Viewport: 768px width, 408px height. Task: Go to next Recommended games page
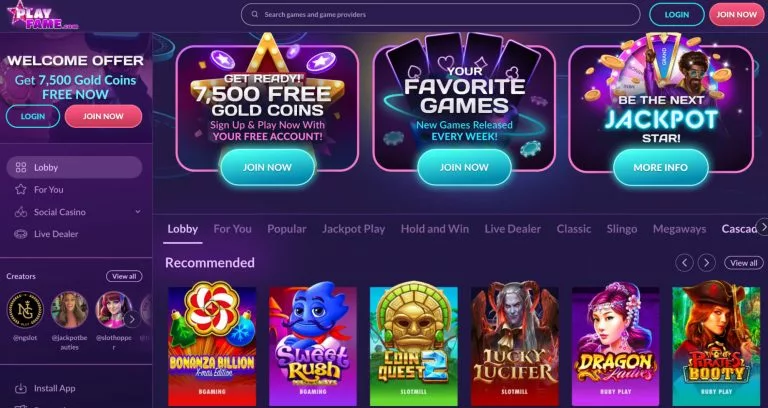click(706, 263)
